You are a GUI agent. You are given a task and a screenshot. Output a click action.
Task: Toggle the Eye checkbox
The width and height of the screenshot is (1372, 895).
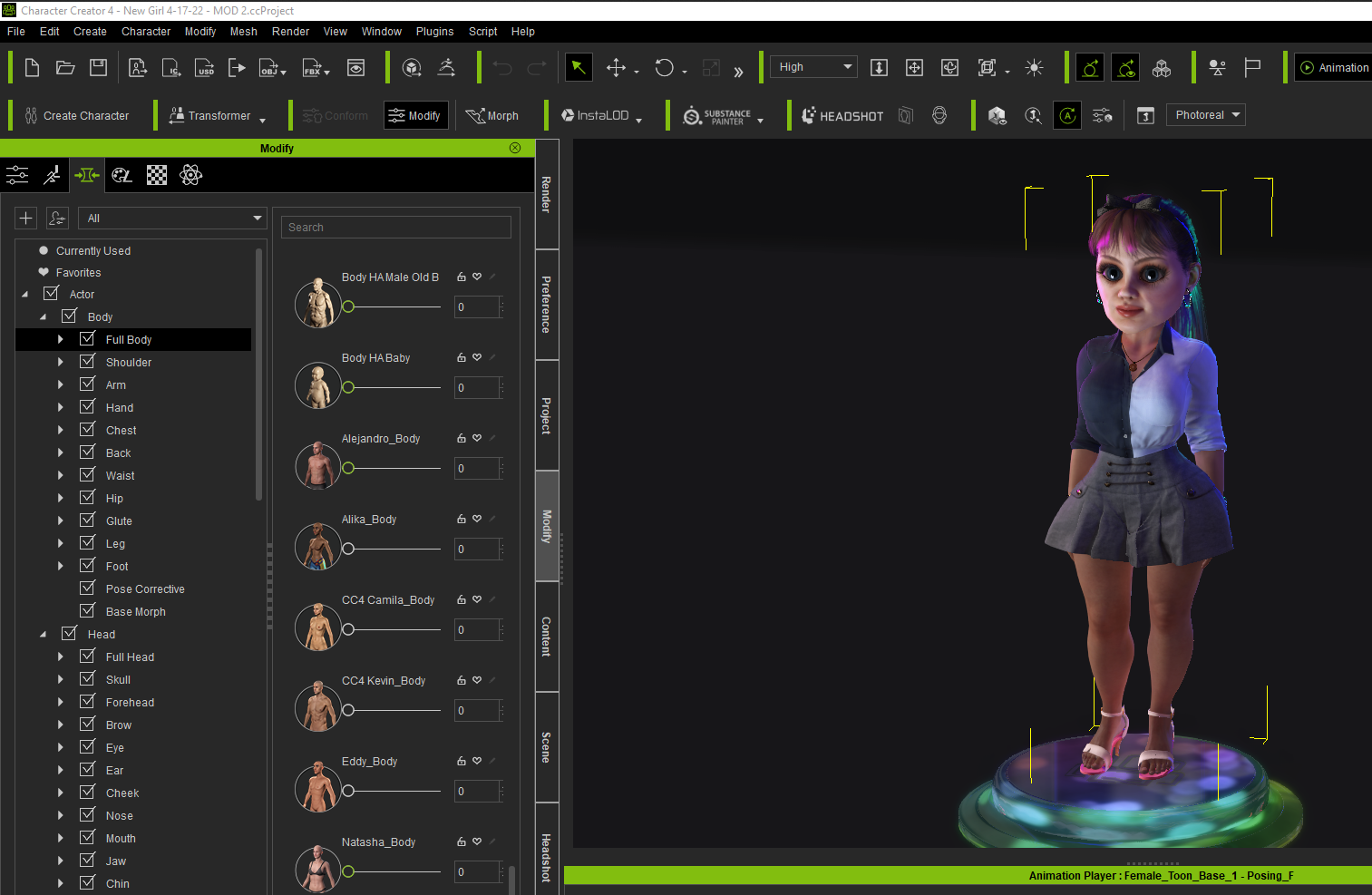88,747
